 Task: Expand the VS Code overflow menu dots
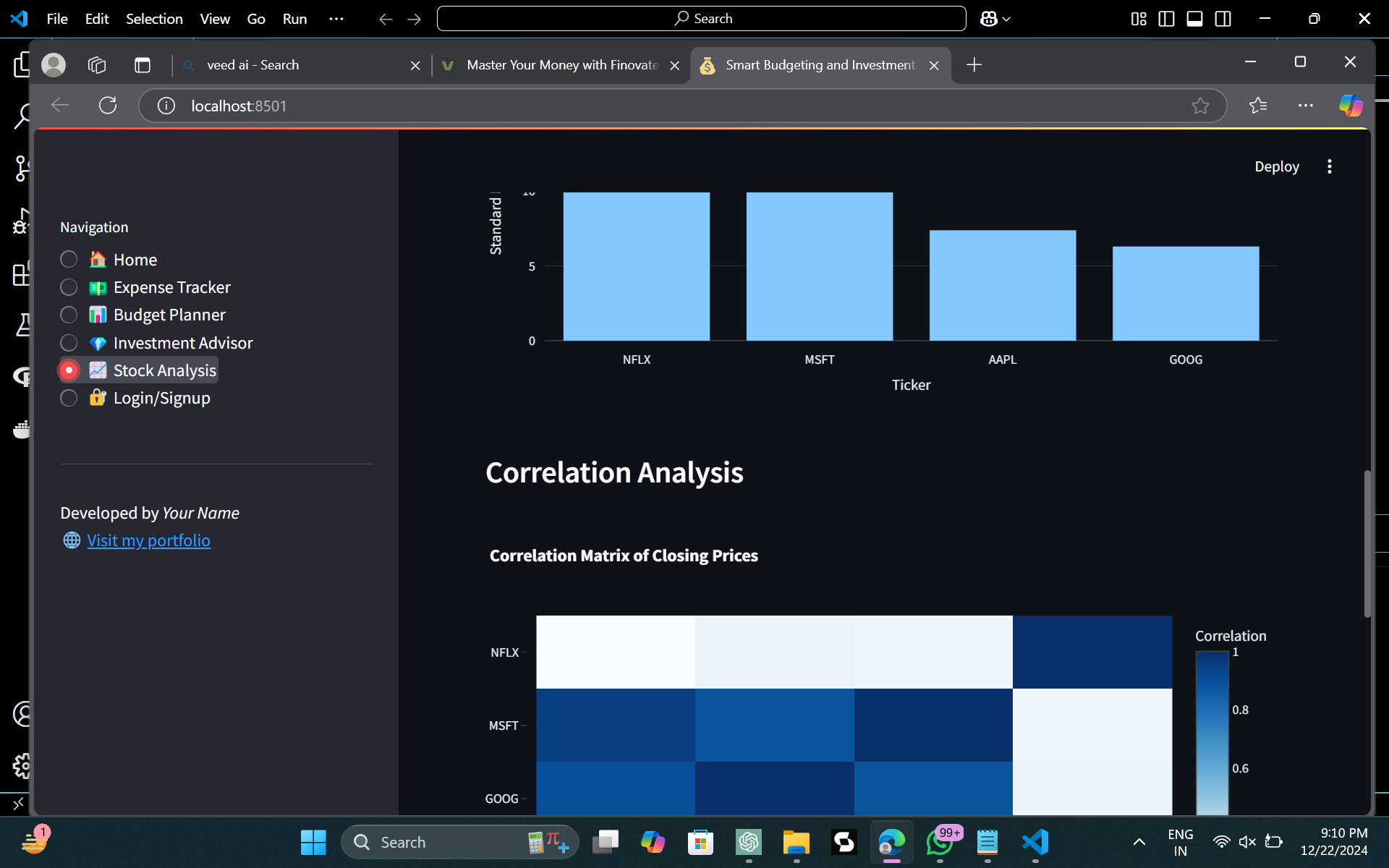[x=336, y=19]
